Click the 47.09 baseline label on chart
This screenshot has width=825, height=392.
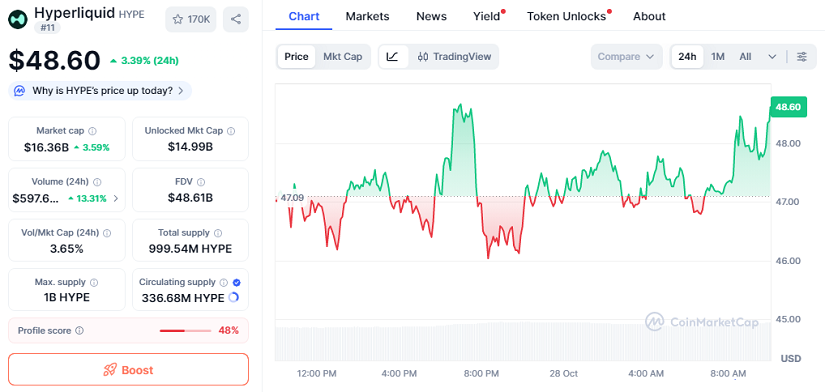(293, 198)
